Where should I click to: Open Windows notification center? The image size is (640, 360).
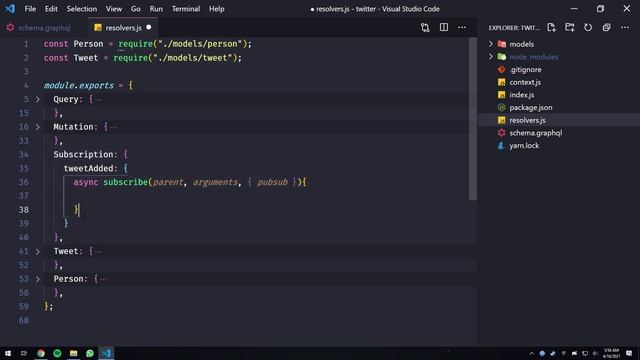(629, 353)
